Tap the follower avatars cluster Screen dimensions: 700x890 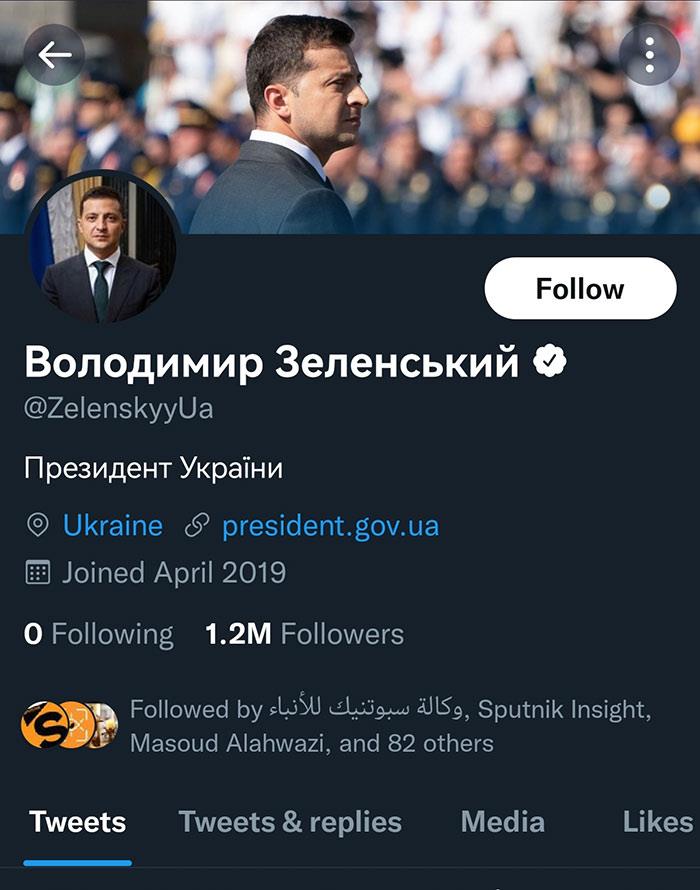click(x=69, y=726)
